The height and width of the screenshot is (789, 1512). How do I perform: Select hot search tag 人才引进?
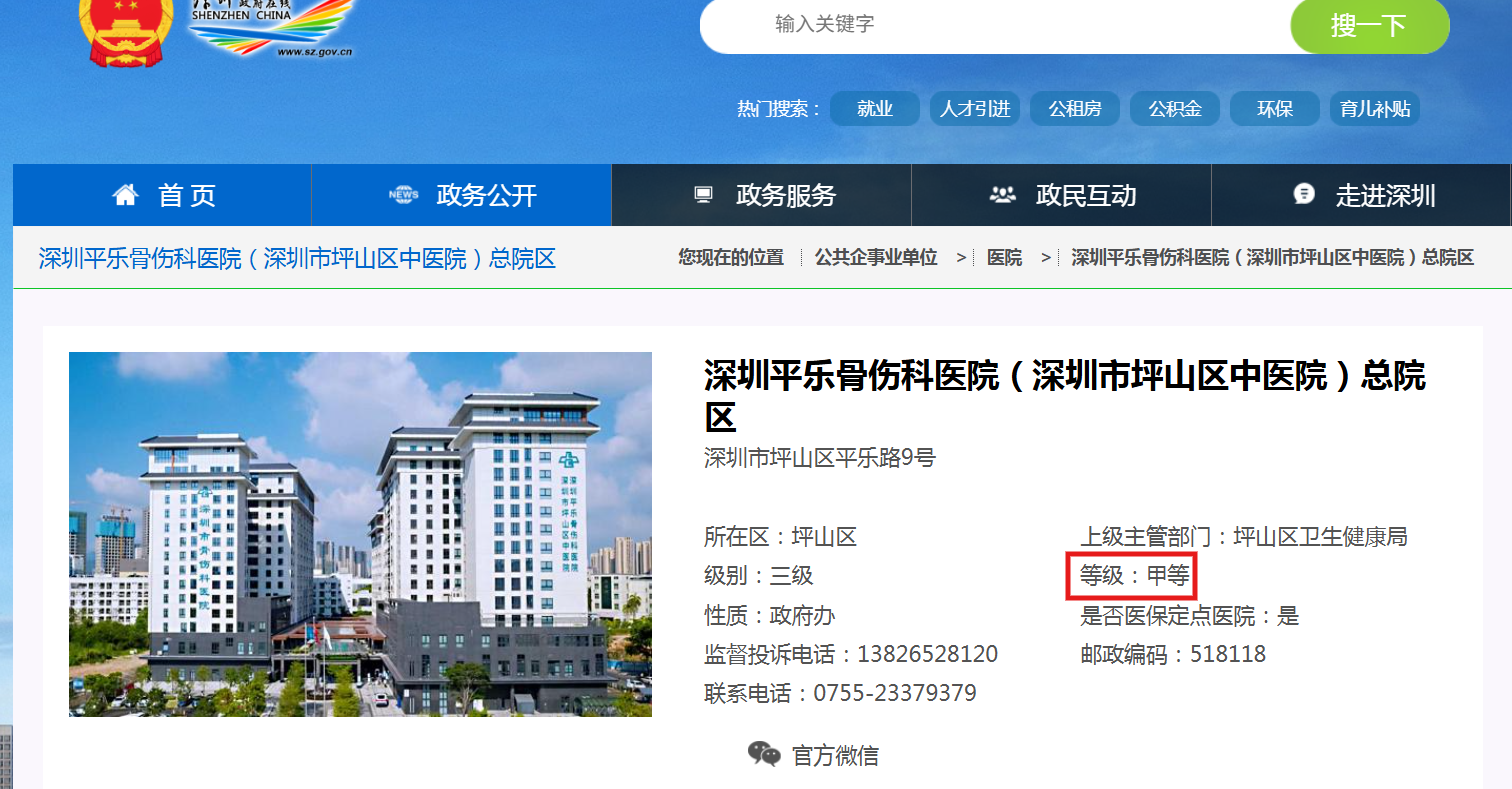[975, 109]
